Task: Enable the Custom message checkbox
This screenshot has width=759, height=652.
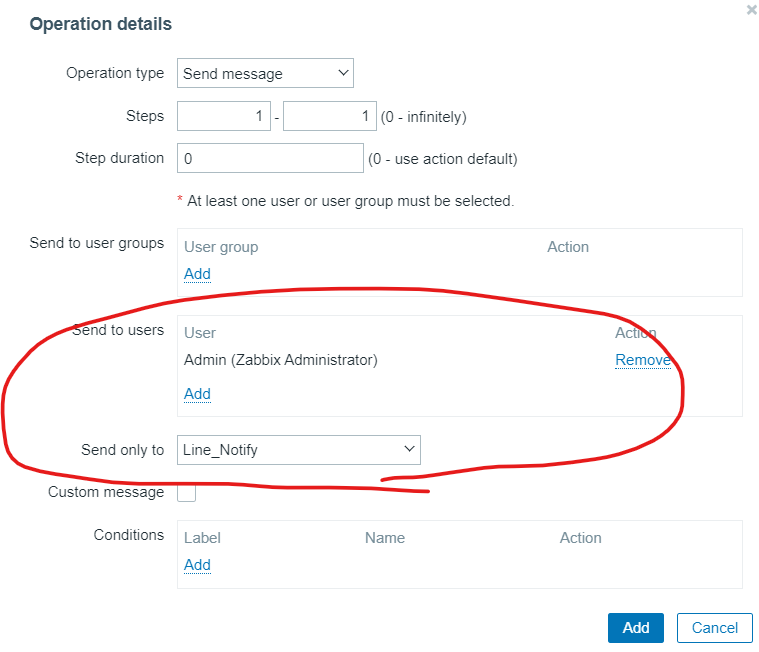Action: (x=186, y=492)
